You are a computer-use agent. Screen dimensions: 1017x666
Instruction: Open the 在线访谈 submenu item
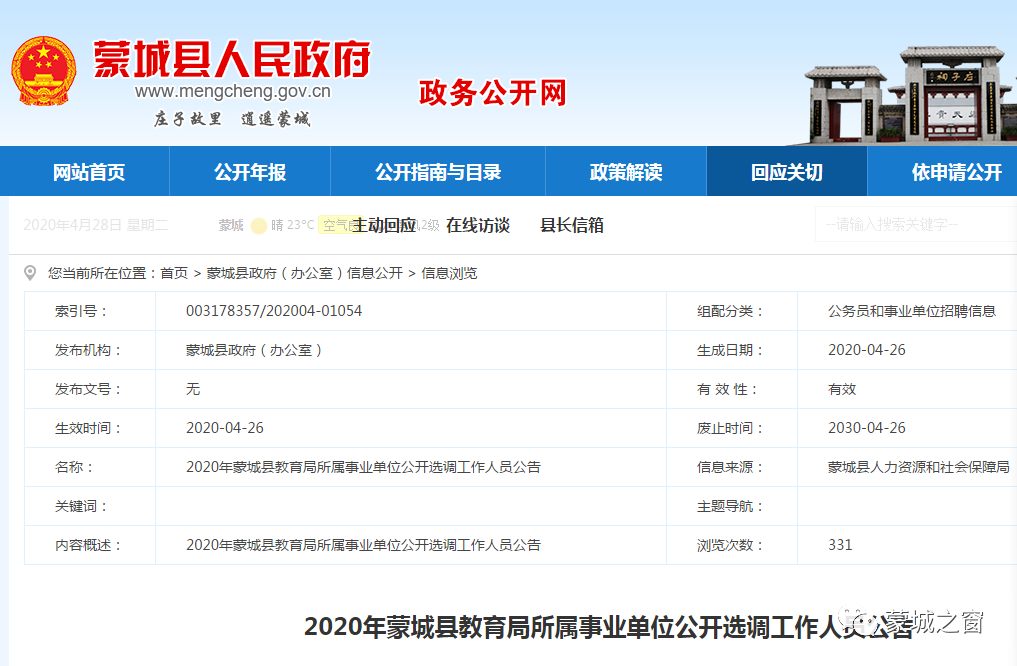click(478, 226)
